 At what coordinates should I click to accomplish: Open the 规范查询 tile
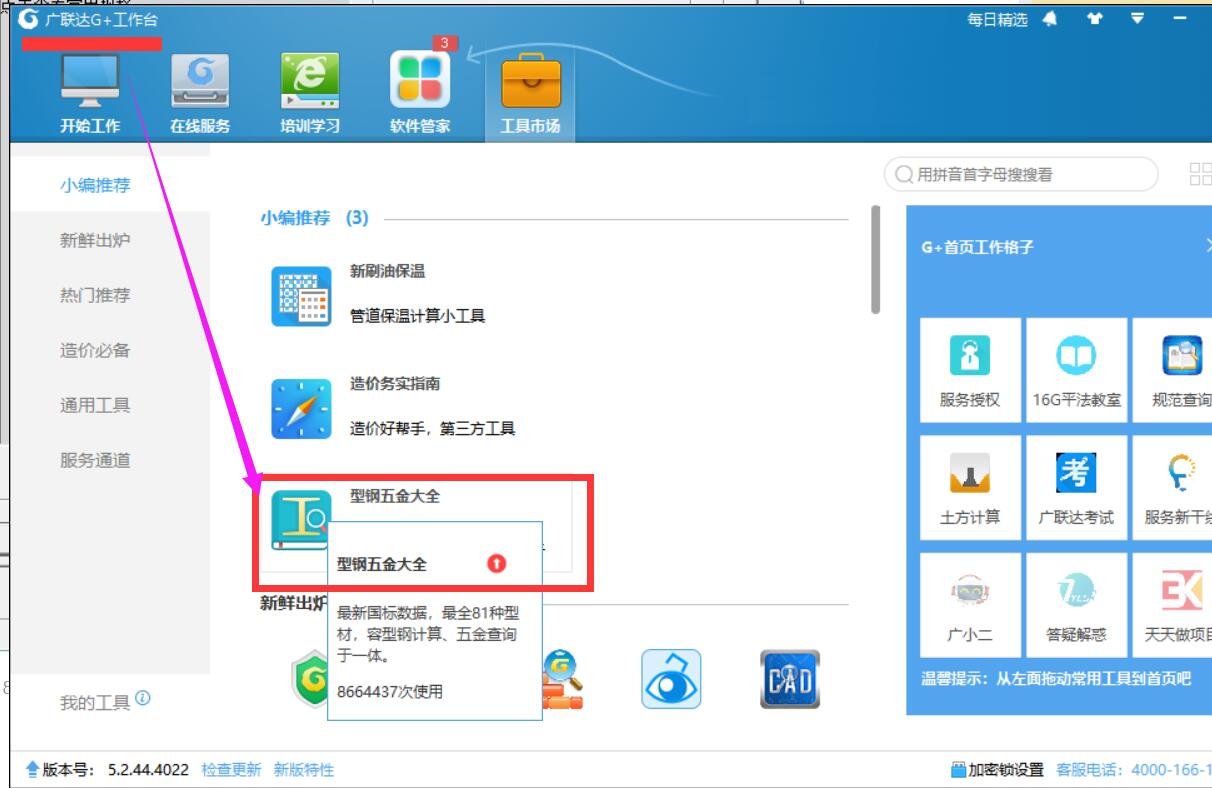pyautogui.click(x=1173, y=370)
